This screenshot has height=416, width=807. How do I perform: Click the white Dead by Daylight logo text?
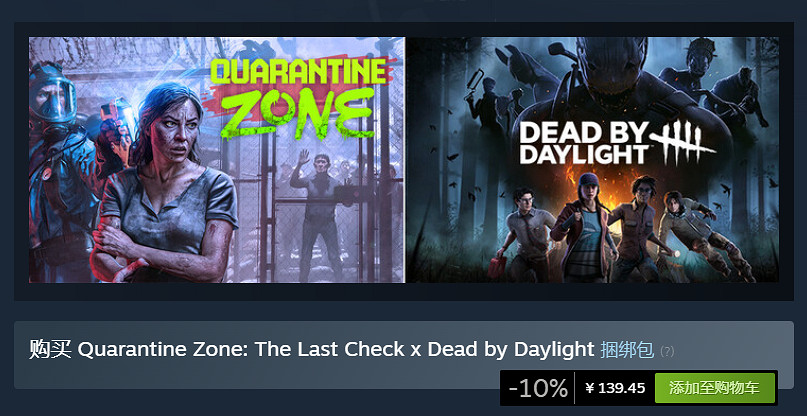581,142
